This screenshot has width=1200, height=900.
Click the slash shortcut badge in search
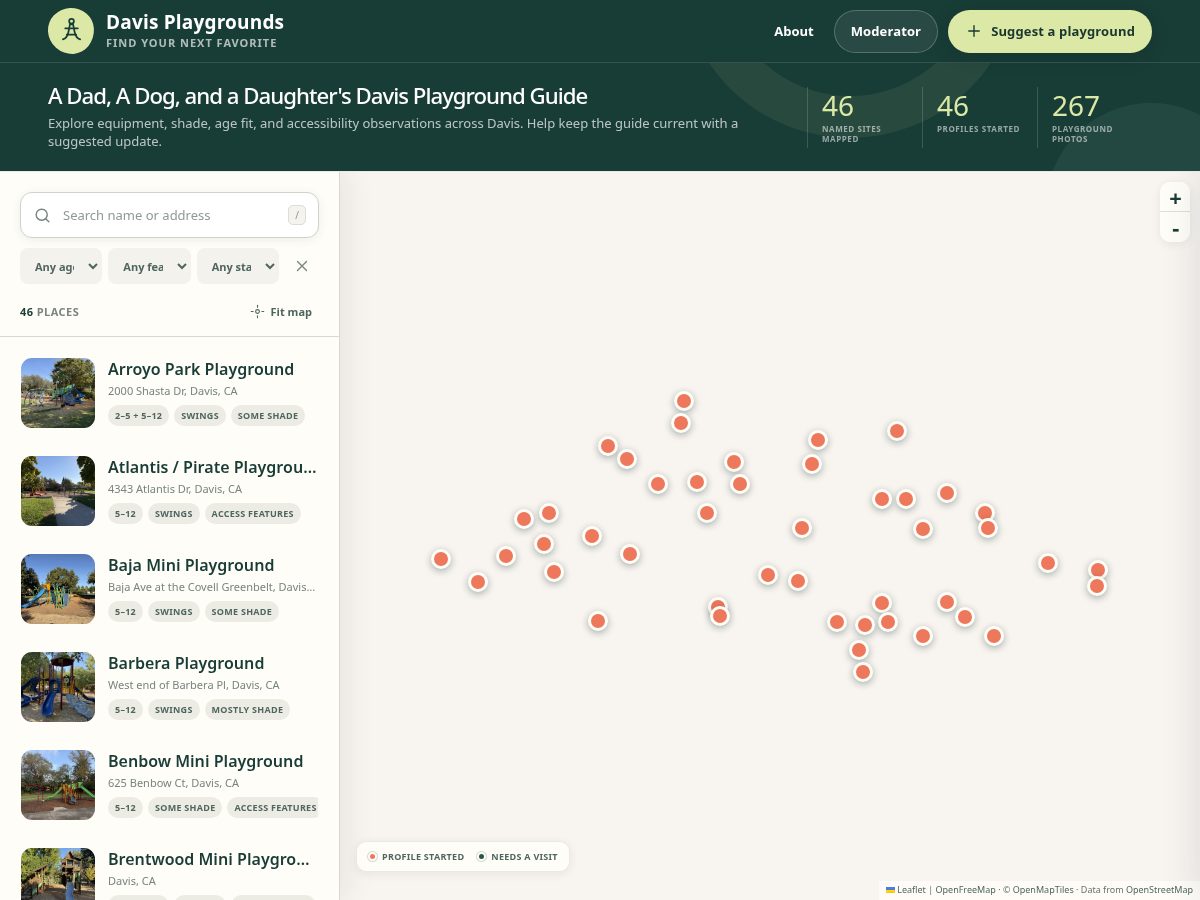(x=296, y=215)
